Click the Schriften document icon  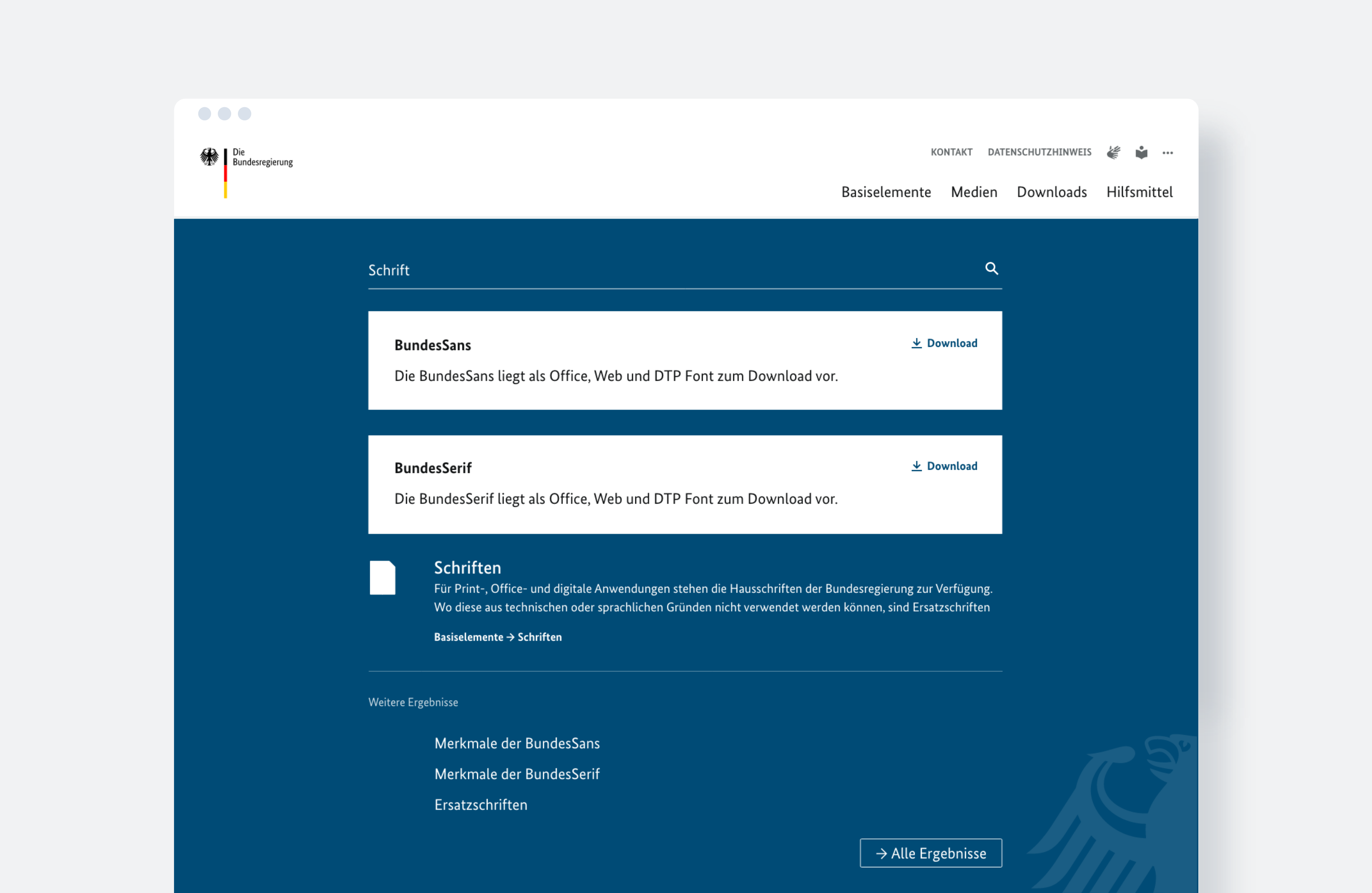(x=382, y=577)
